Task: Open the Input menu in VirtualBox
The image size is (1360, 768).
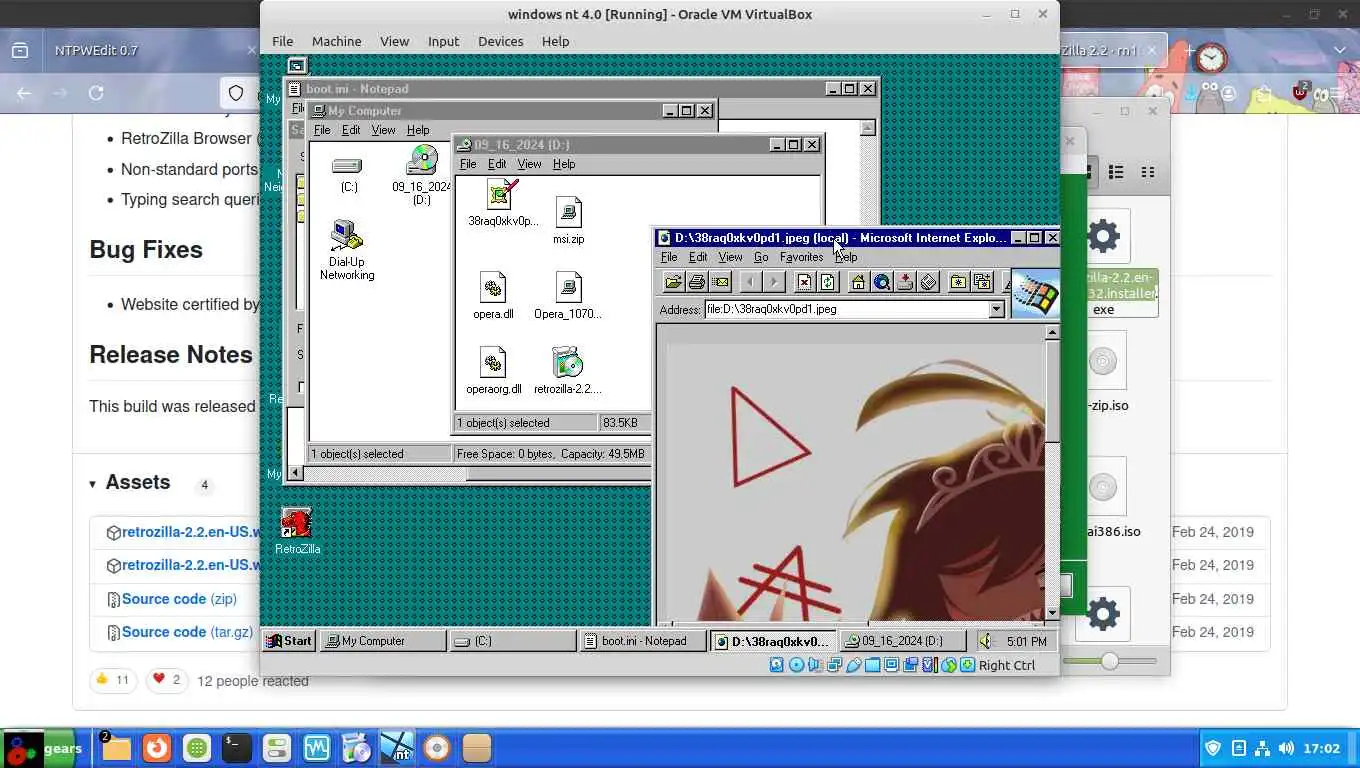Action: click(443, 41)
